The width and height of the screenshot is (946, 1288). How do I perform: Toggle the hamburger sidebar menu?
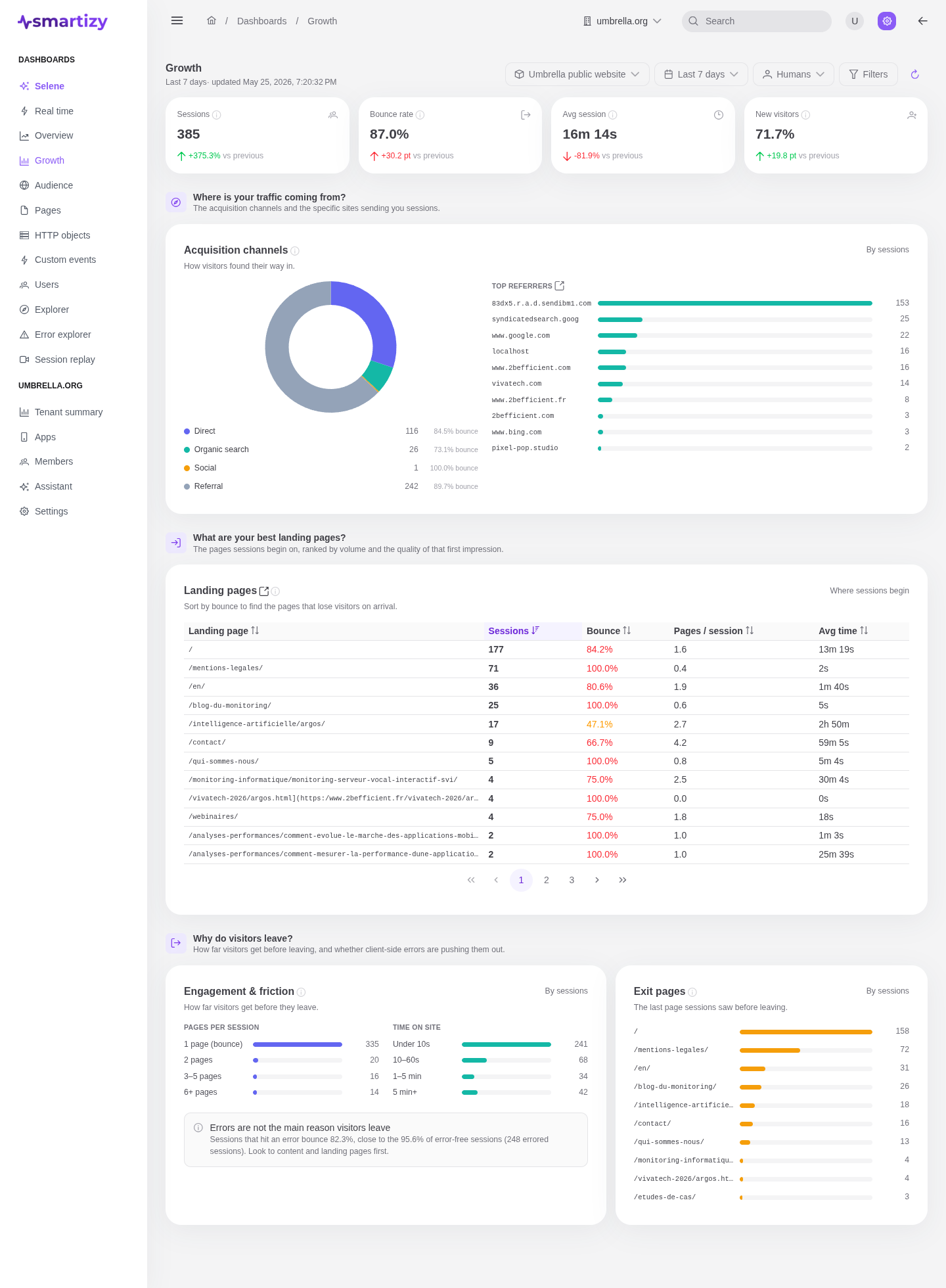(x=177, y=21)
